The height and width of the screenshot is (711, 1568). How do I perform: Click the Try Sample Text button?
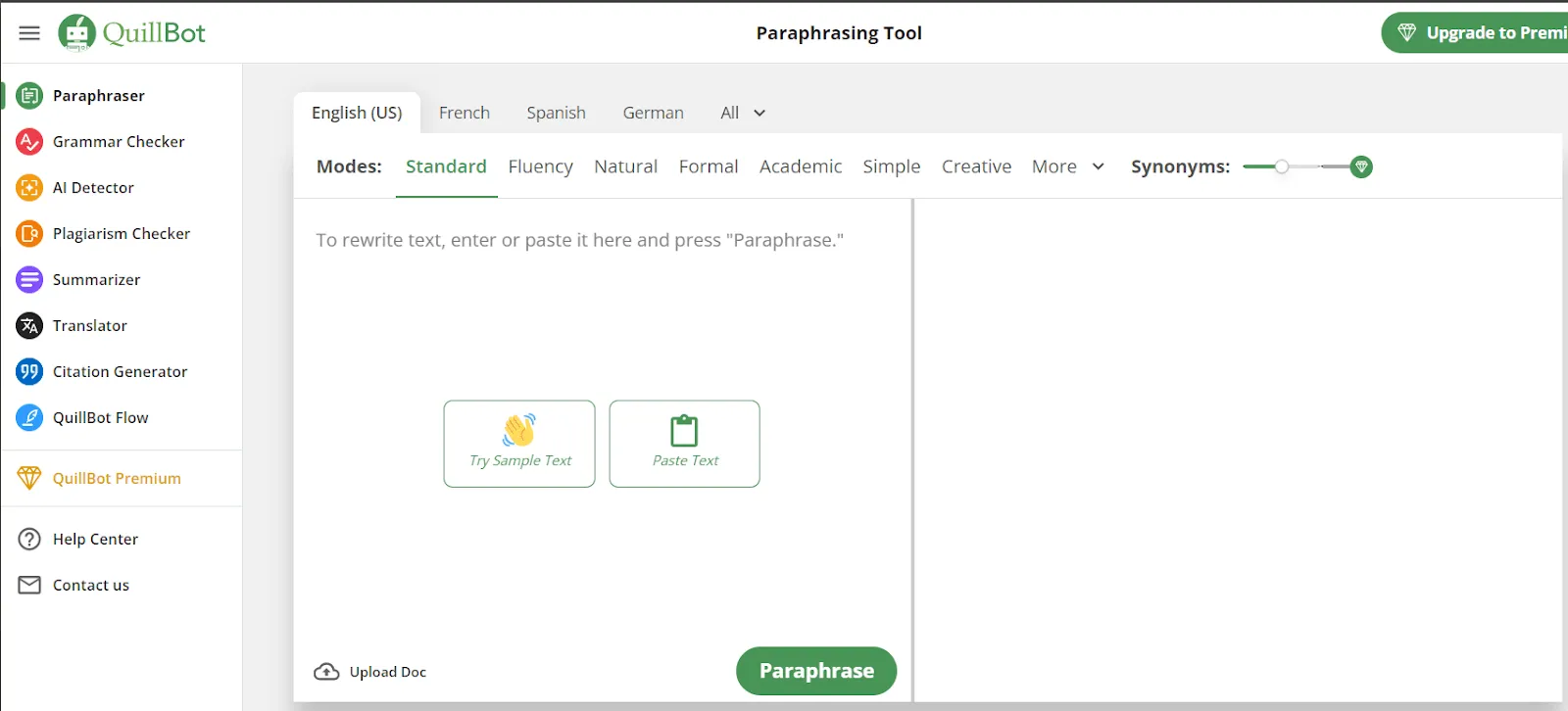point(519,444)
